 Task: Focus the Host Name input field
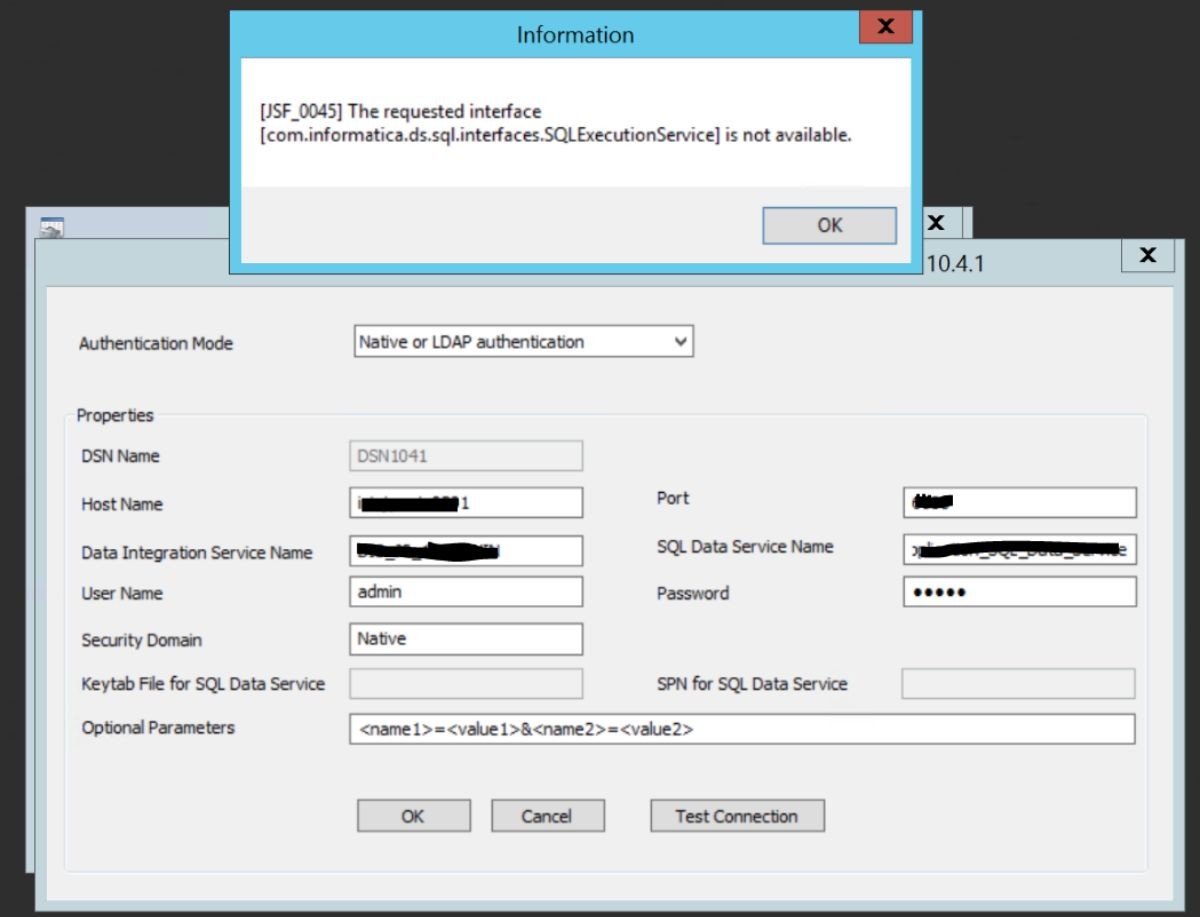[465, 503]
